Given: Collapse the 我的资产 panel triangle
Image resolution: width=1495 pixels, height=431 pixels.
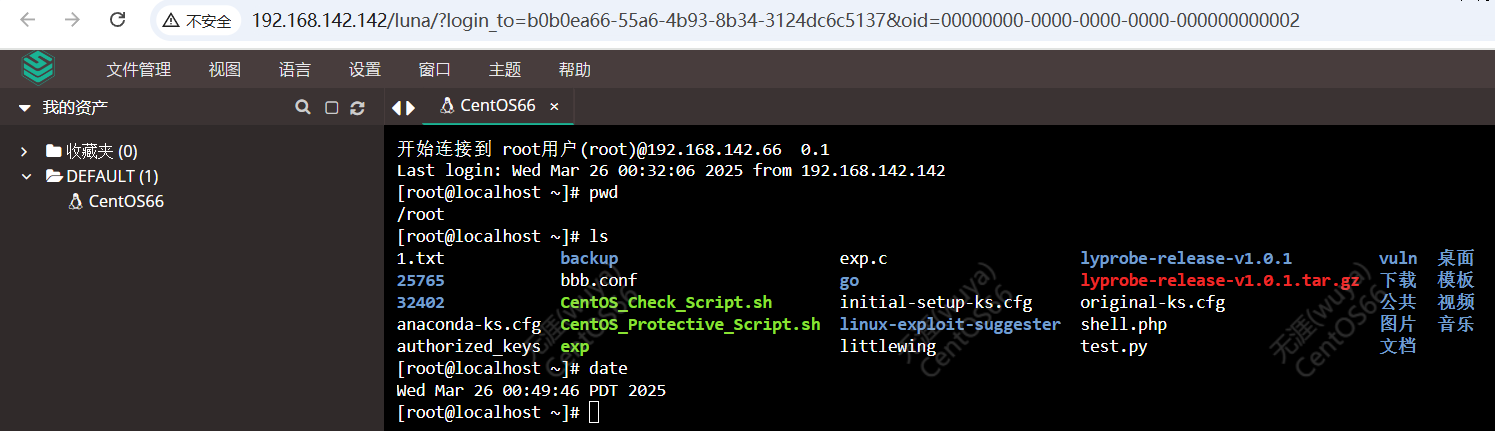Looking at the screenshot, I should (25, 107).
